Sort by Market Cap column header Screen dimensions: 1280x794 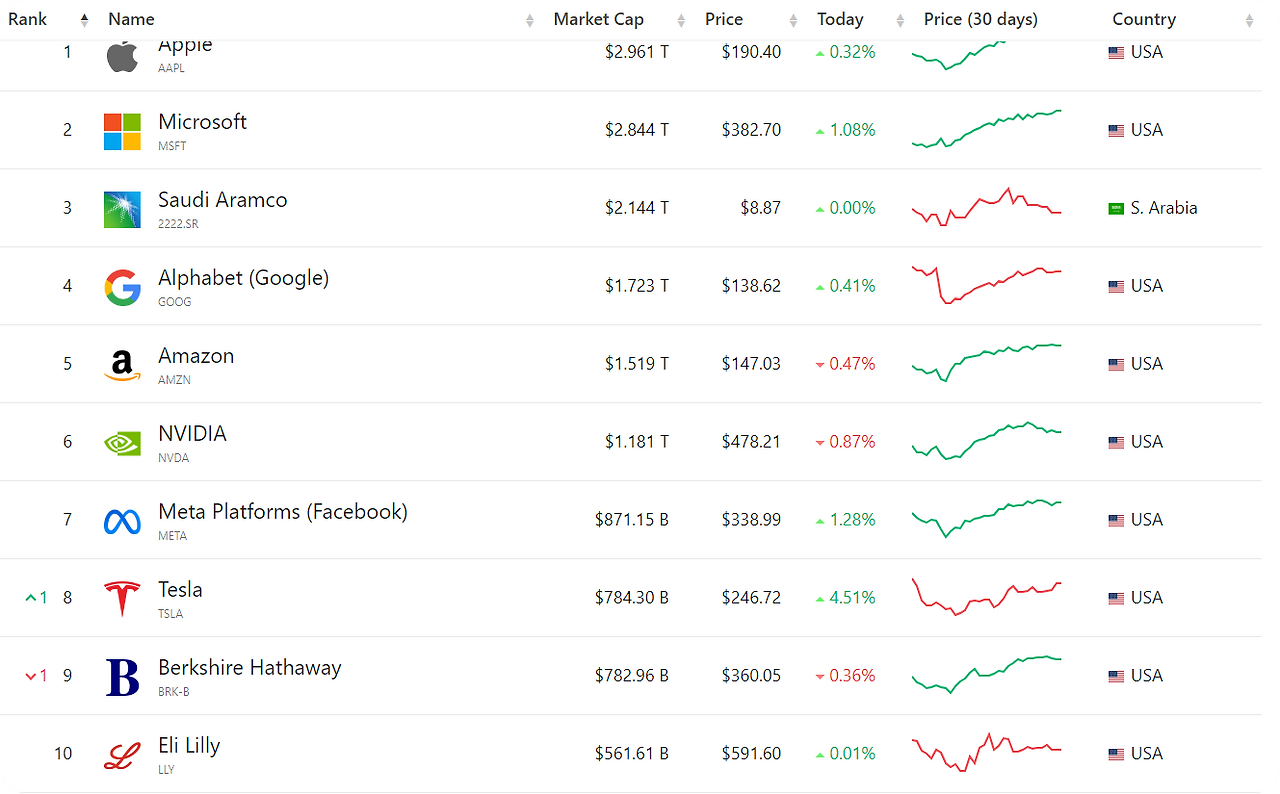click(599, 19)
